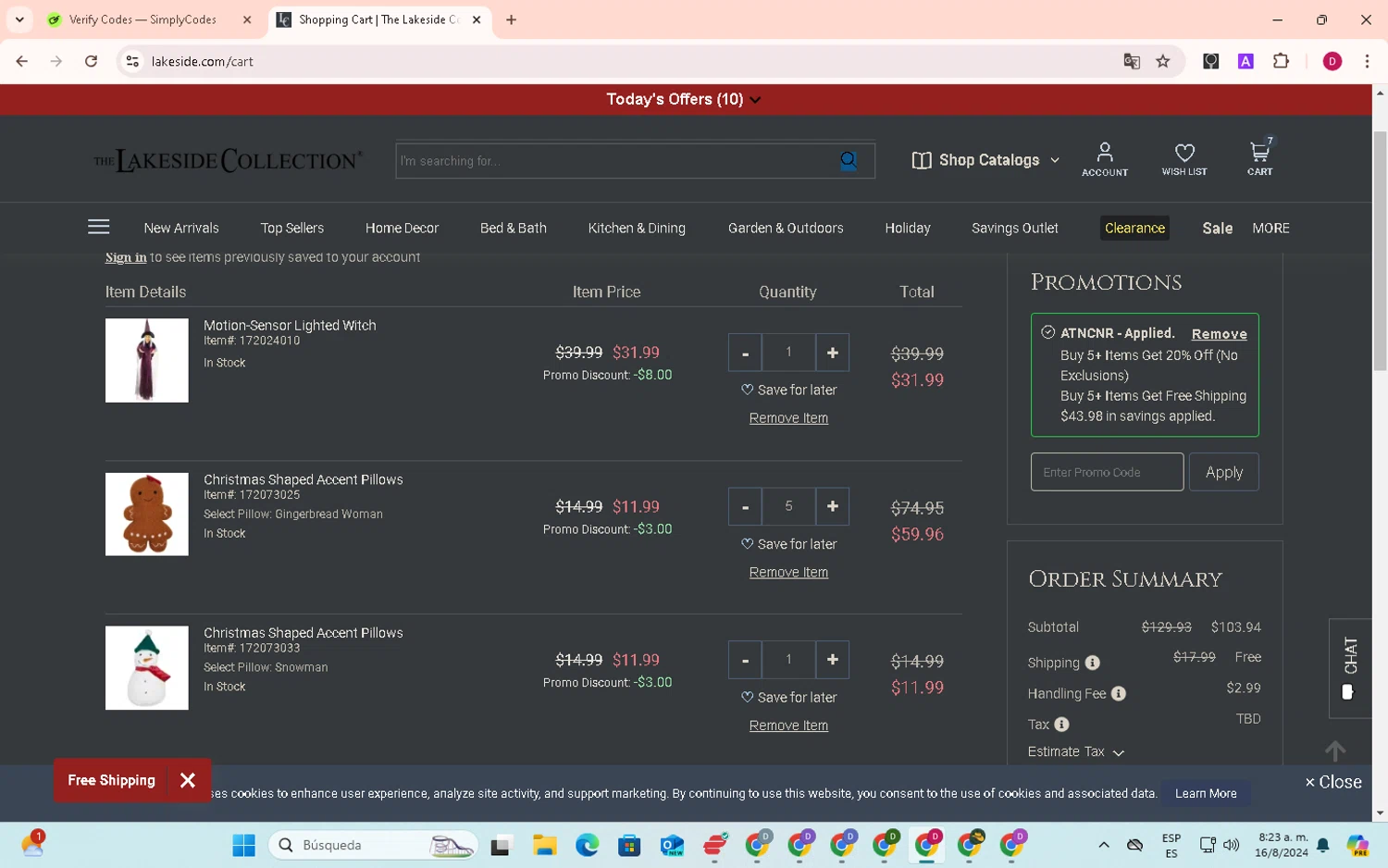
Task: Open a new browser tab
Action: 511,19
